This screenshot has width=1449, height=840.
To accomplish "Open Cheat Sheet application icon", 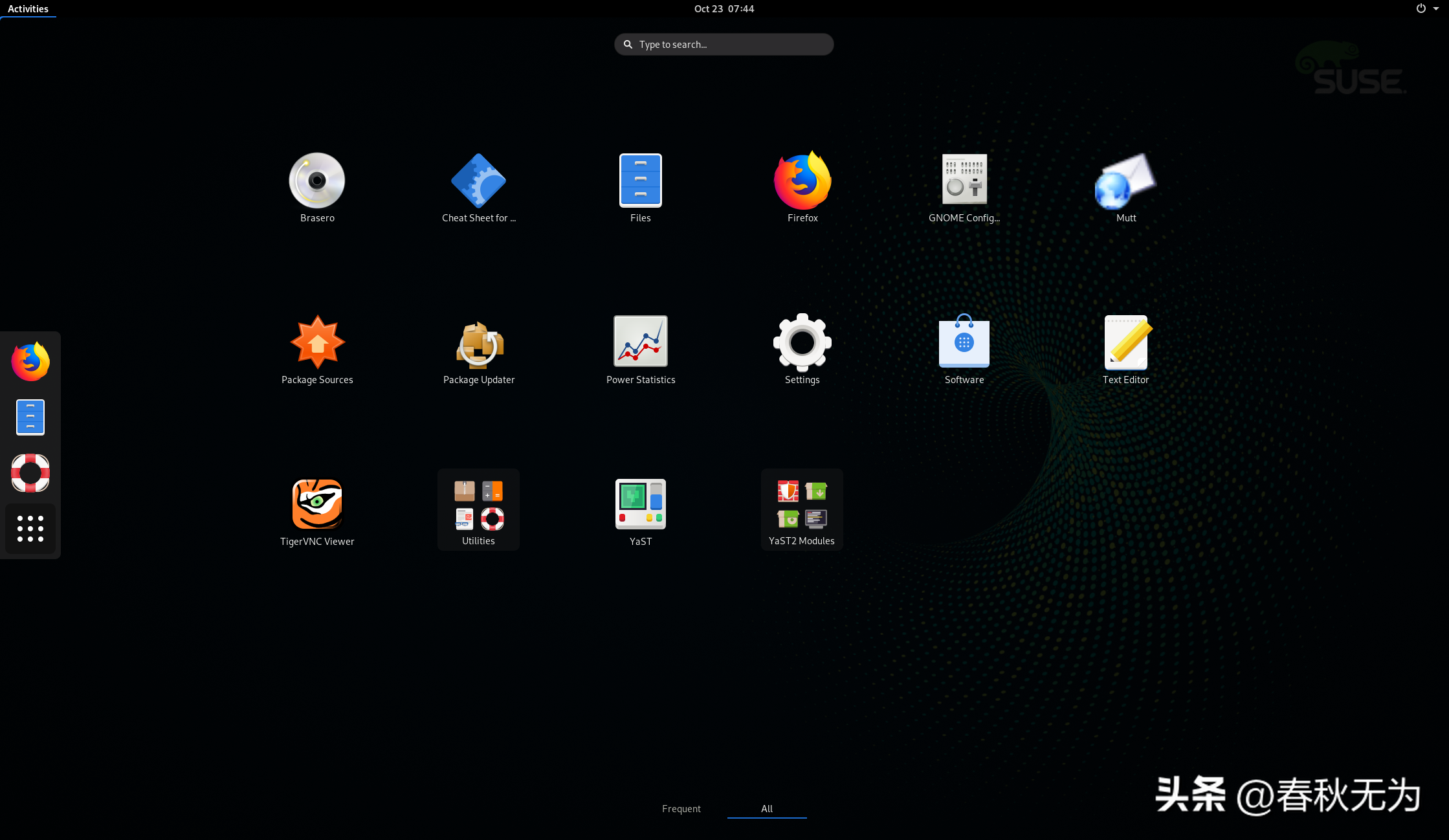I will 479,181.
